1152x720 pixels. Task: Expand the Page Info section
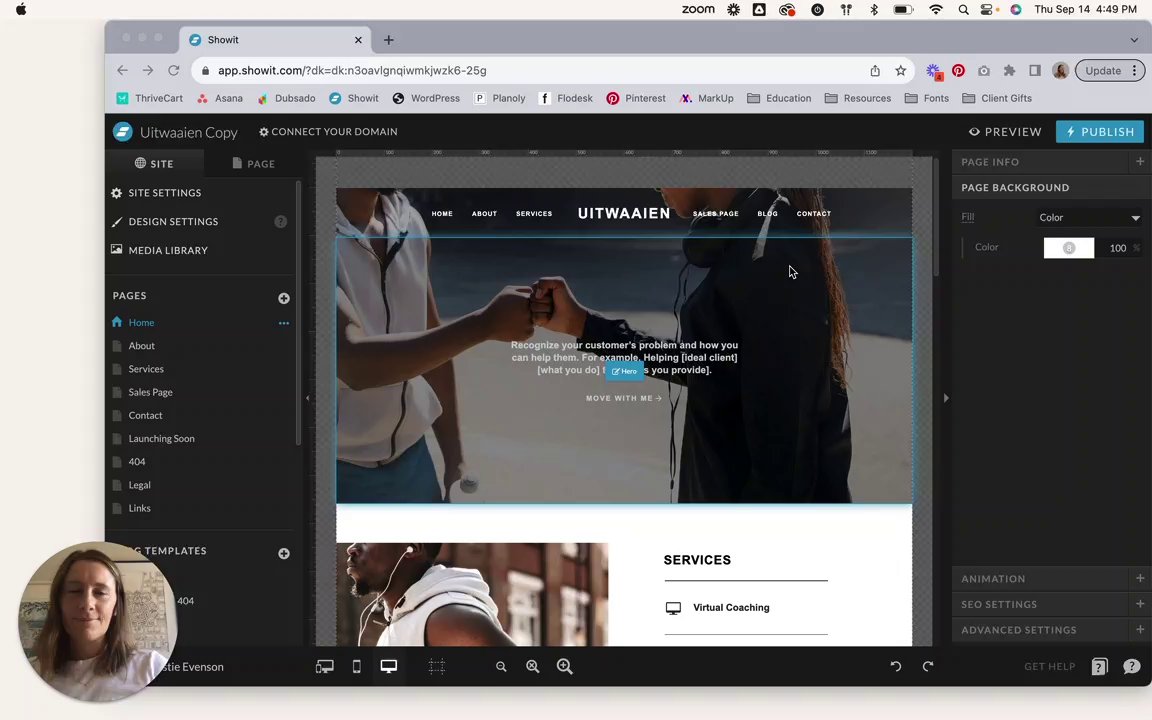tap(1140, 162)
